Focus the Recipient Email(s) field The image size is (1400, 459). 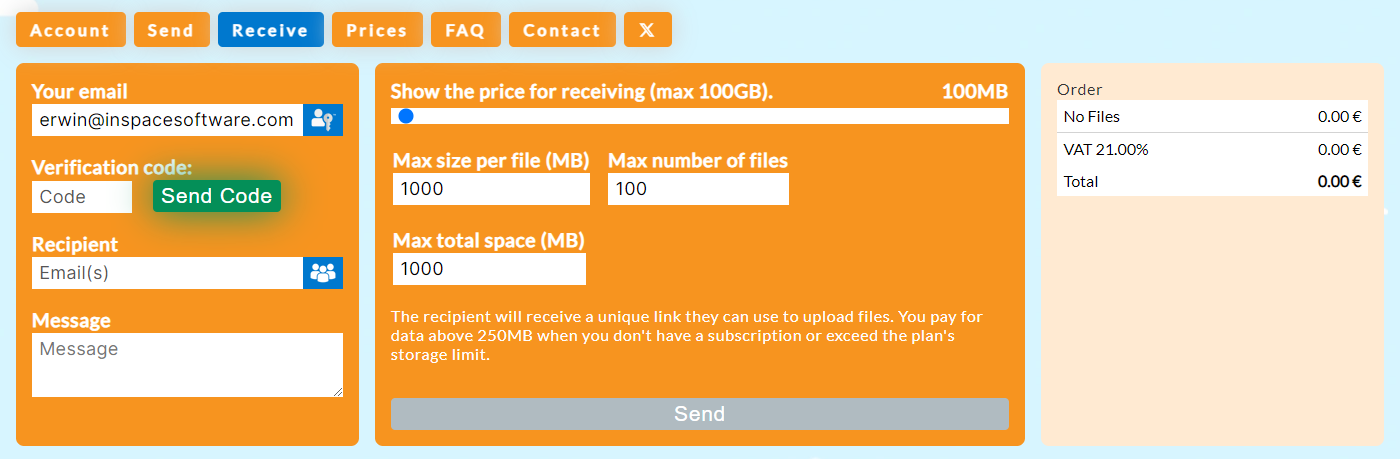pyautogui.click(x=167, y=273)
